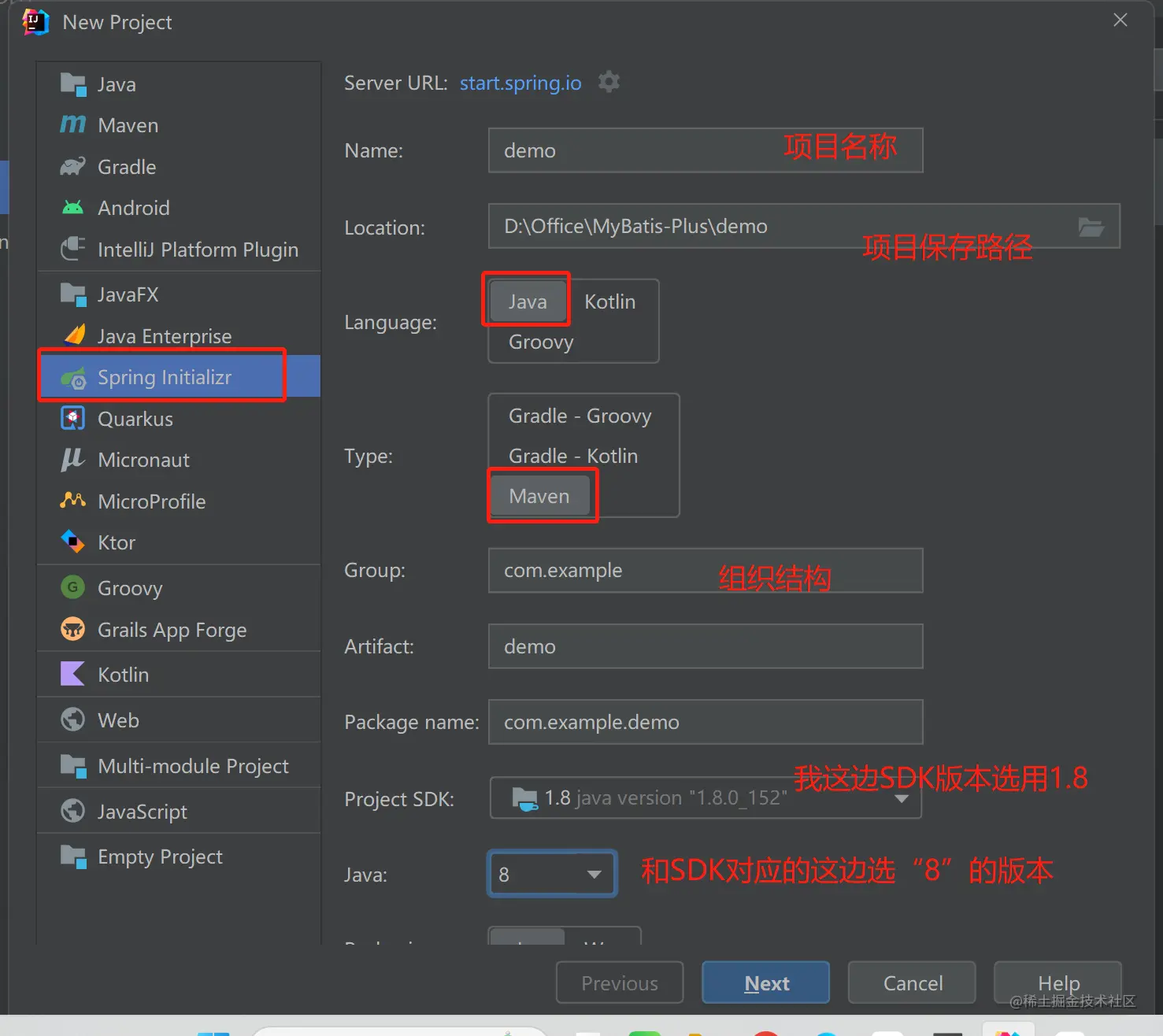Select Multi-module Project entry
This screenshot has height=1036, width=1163.
[x=179, y=766]
